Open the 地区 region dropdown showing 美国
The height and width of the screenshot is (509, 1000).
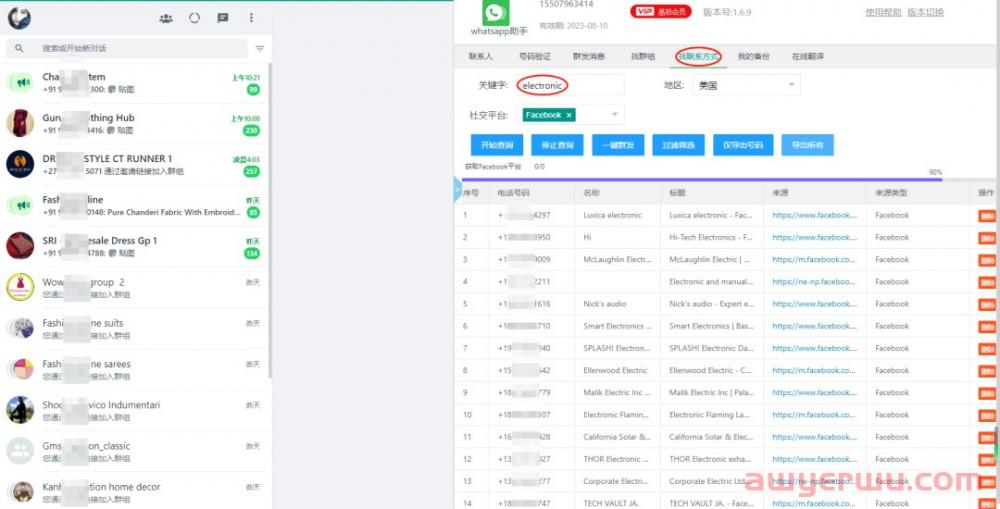[x=746, y=85]
